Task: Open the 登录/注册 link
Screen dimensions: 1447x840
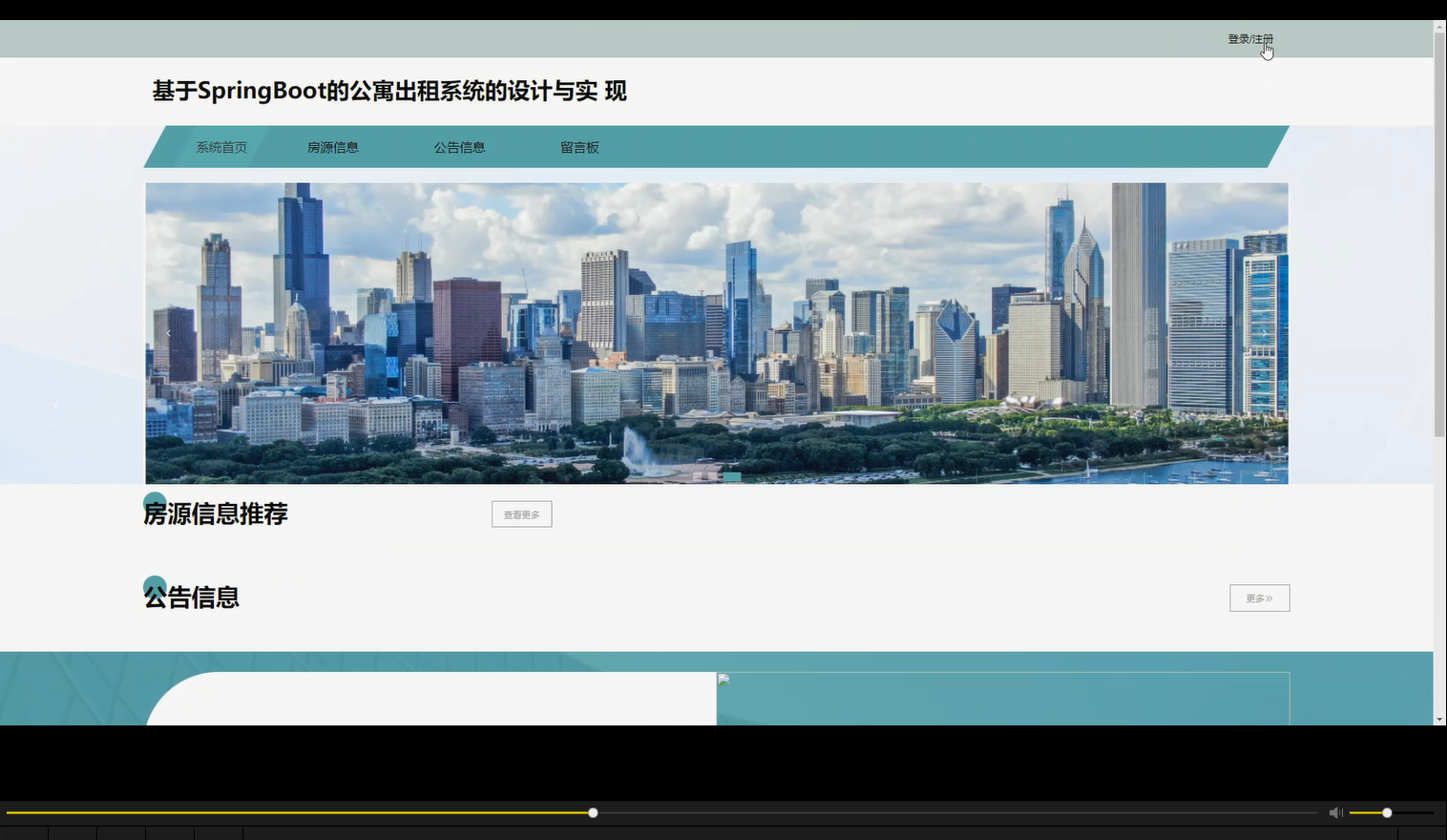Action: tap(1250, 38)
